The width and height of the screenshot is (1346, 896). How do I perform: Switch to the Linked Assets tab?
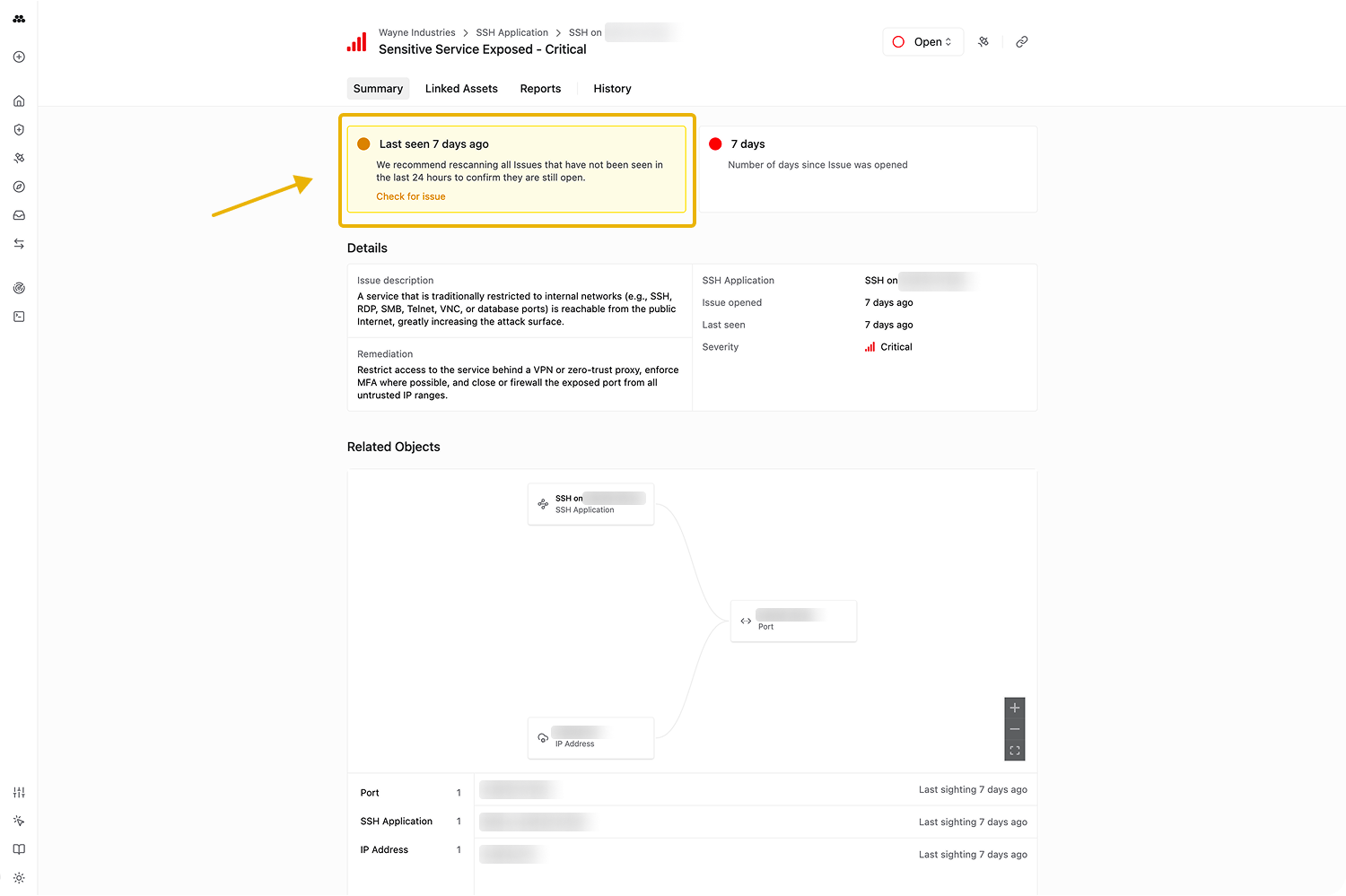click(x=461, y=89)
